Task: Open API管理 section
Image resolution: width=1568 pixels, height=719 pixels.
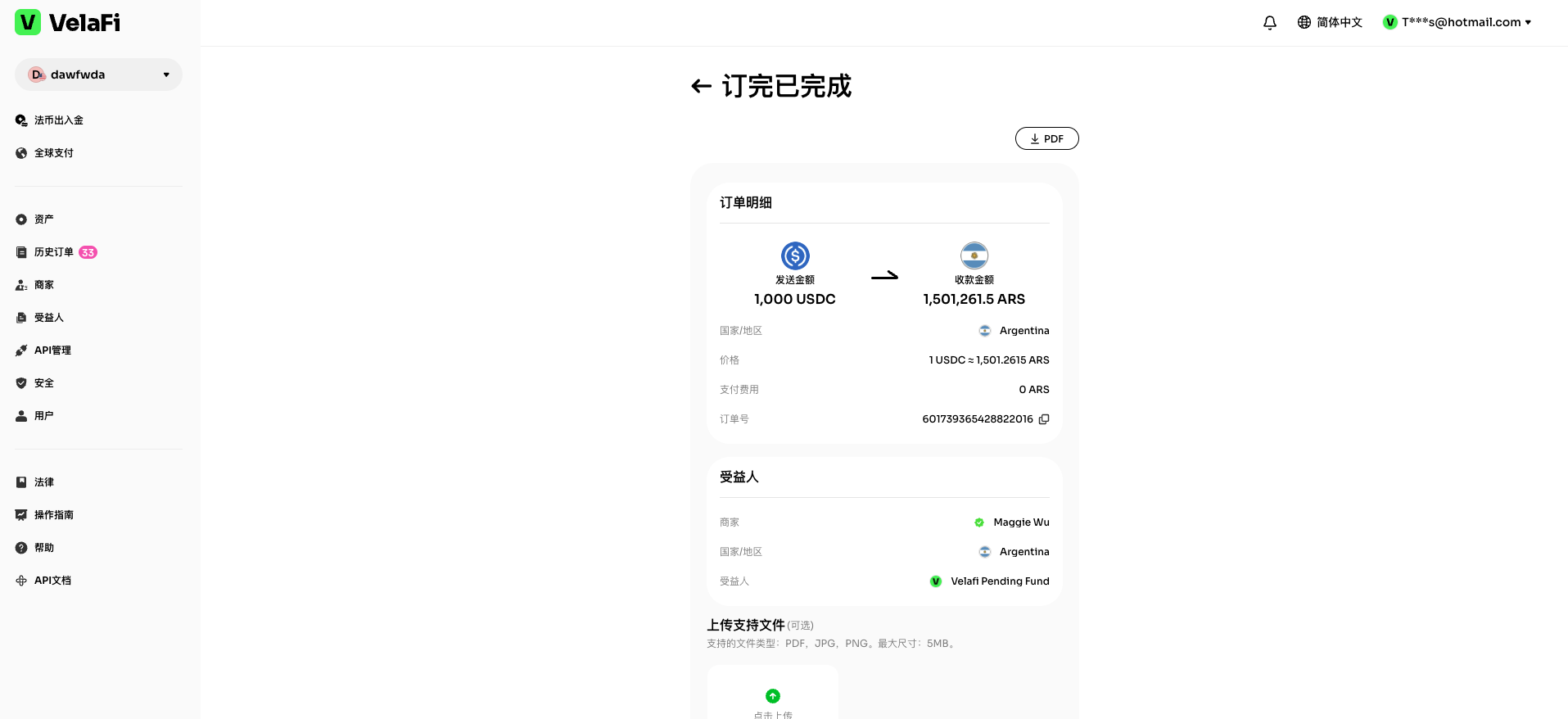Action: point(52,350)
